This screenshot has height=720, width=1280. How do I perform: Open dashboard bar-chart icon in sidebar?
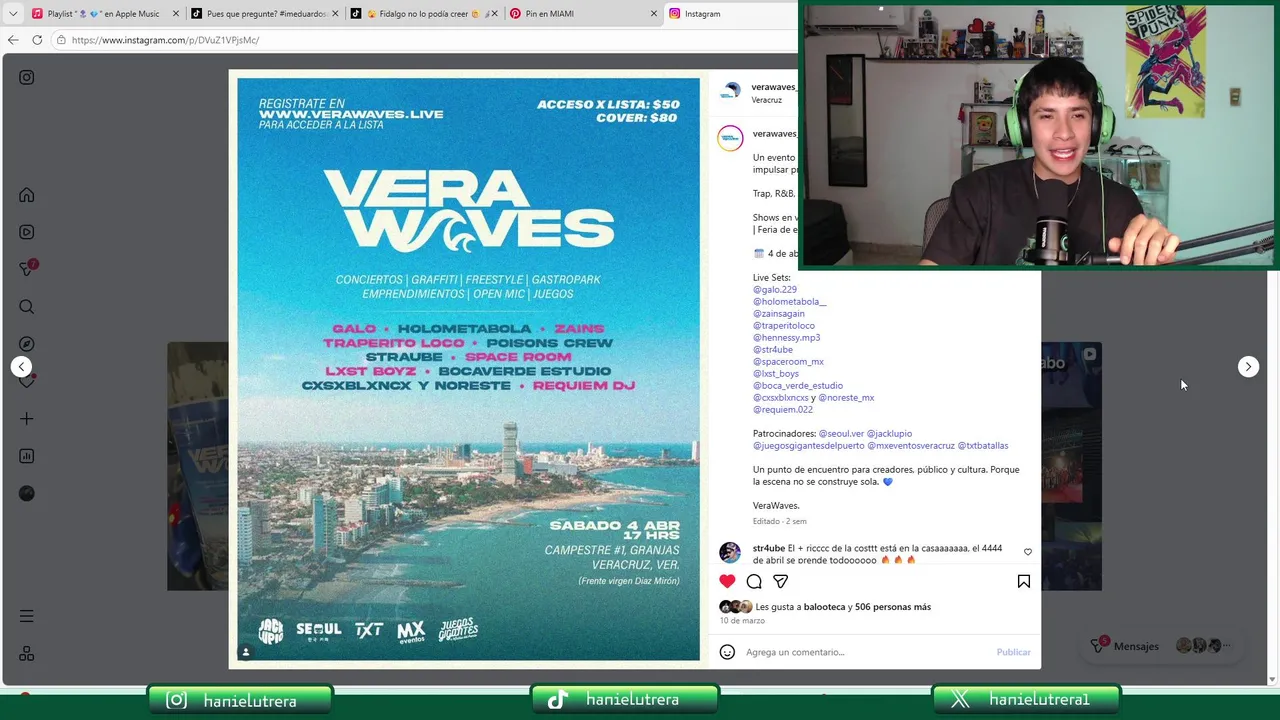(27, 456)
